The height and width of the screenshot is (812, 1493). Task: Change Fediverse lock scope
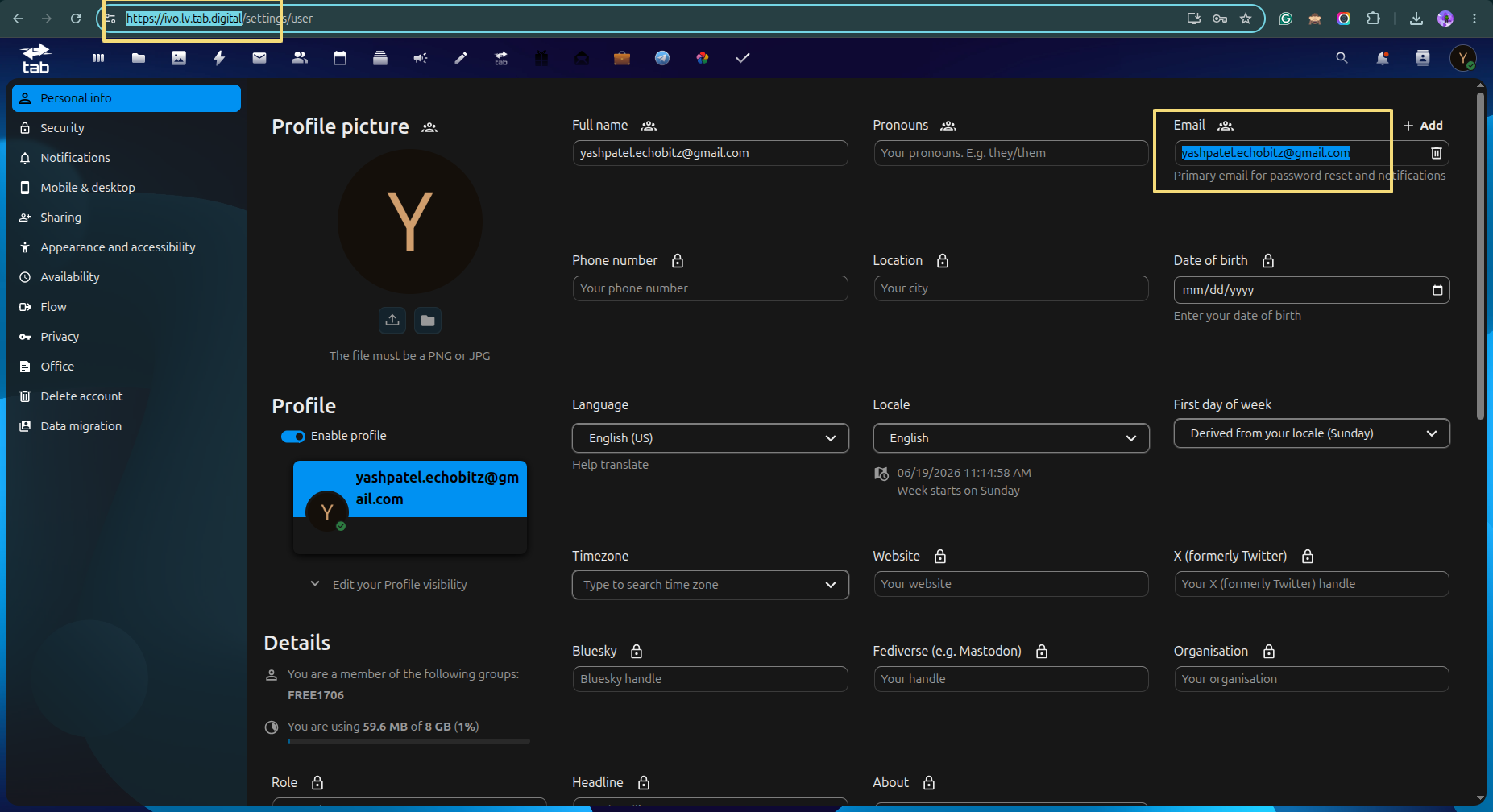click(x=1042, y=652)
